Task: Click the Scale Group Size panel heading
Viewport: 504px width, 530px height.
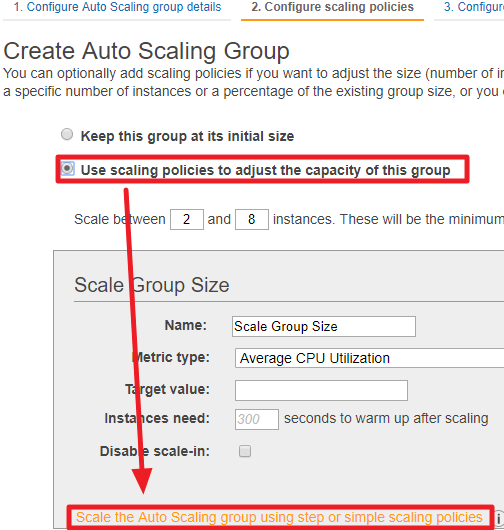Action: point(152,285)
